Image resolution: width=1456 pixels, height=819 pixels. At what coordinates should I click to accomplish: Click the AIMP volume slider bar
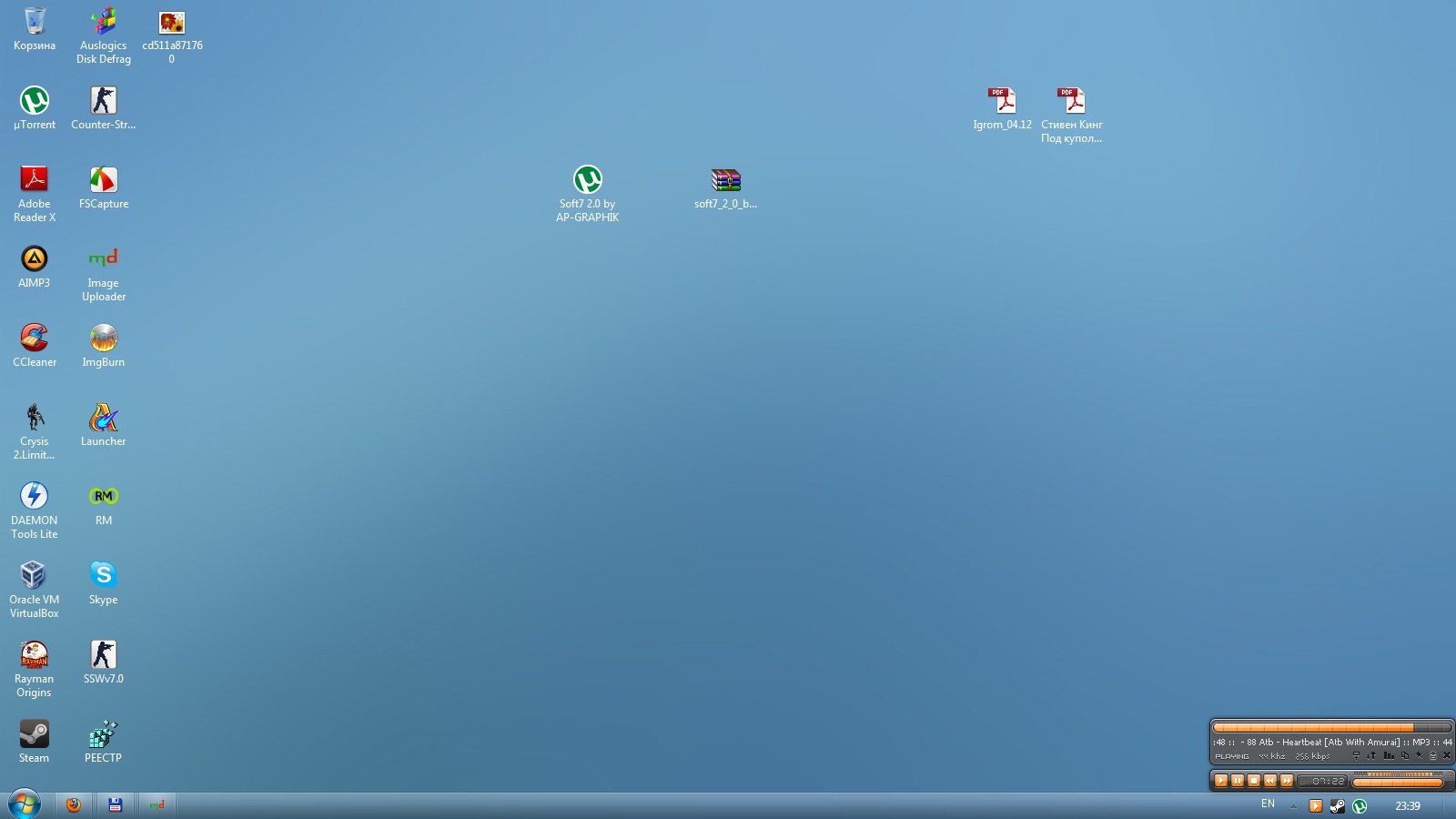1398,782
